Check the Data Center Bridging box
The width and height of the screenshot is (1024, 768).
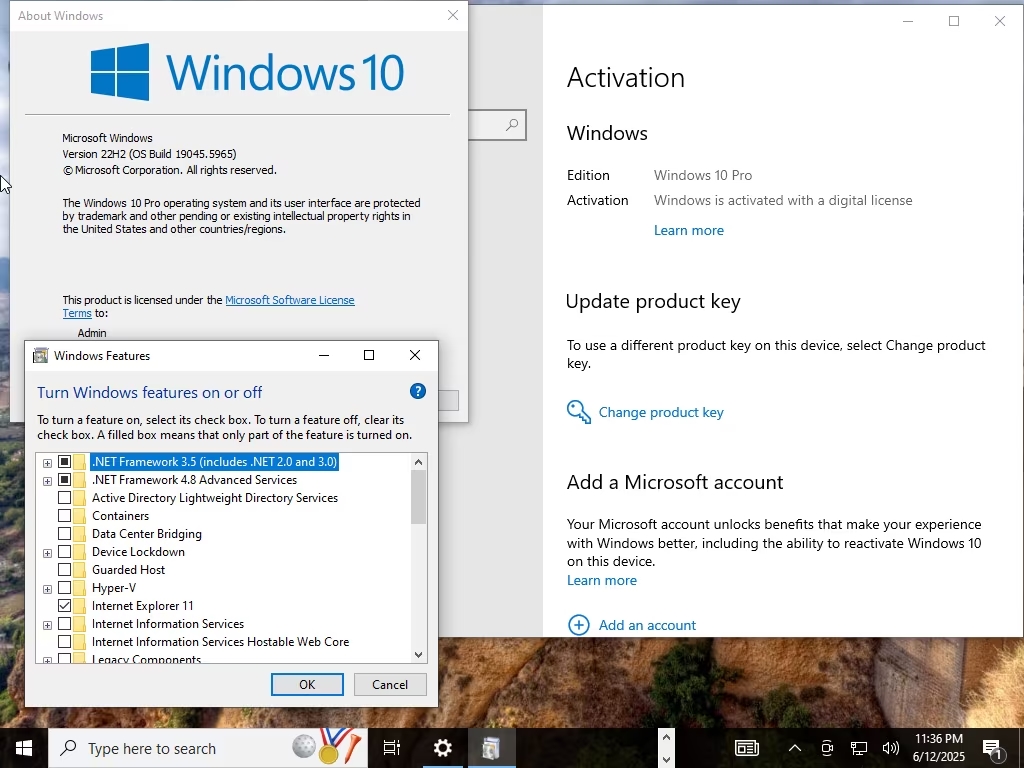coord(64,534)
